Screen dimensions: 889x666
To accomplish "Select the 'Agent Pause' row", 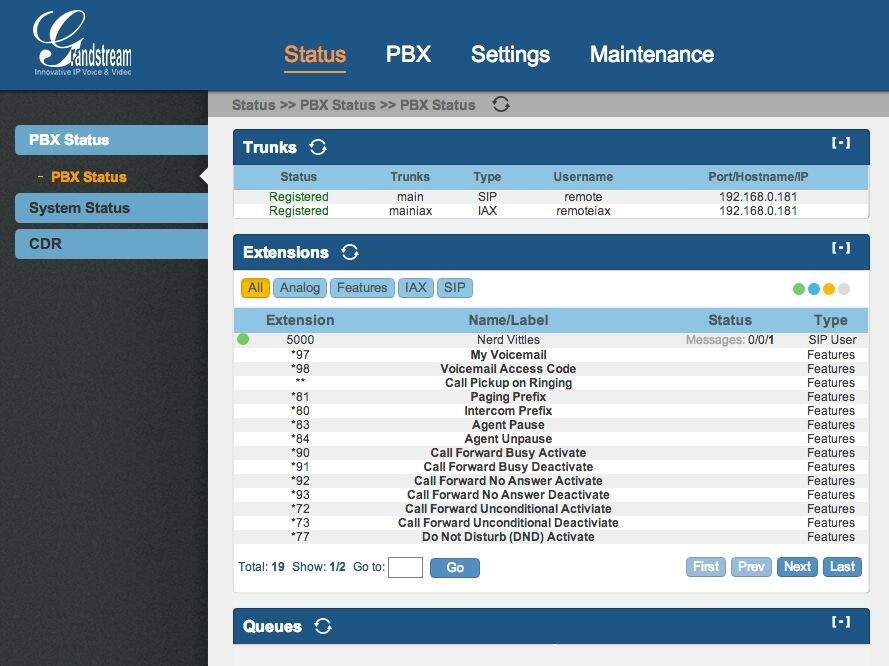I will 551,425.
